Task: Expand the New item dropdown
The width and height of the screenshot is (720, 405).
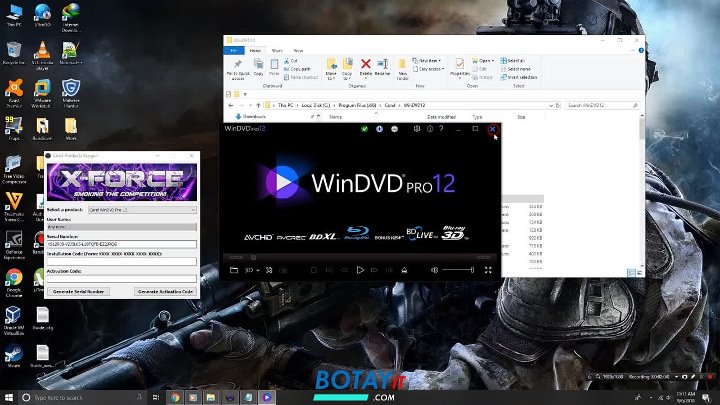Action: point(427,61)
